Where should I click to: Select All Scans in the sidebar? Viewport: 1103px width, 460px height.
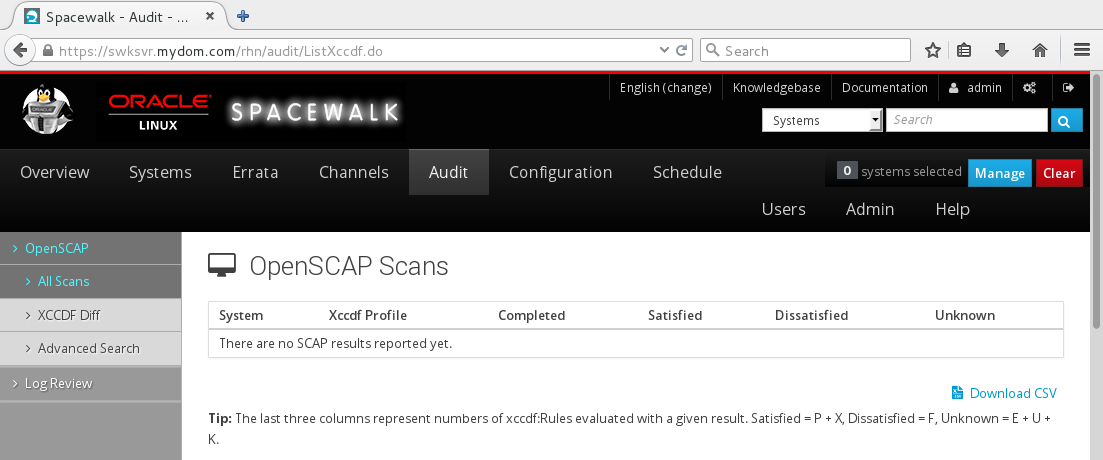pos(90,281)
